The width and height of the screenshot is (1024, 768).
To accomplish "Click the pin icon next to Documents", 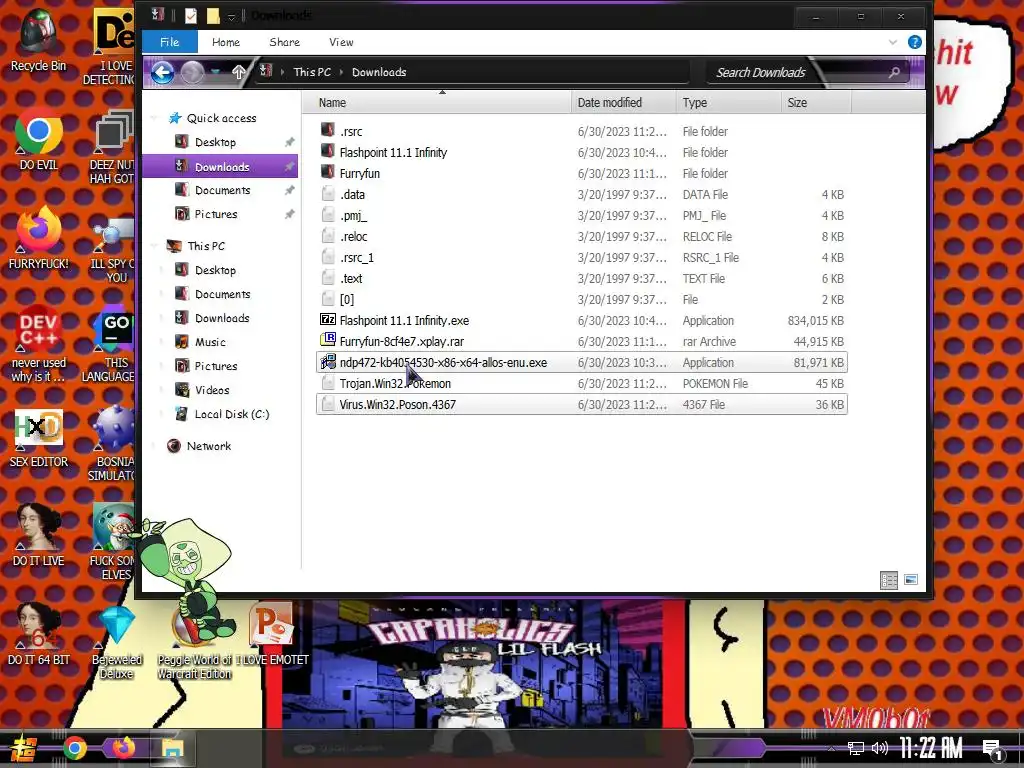I will click(x=289, y=190).
